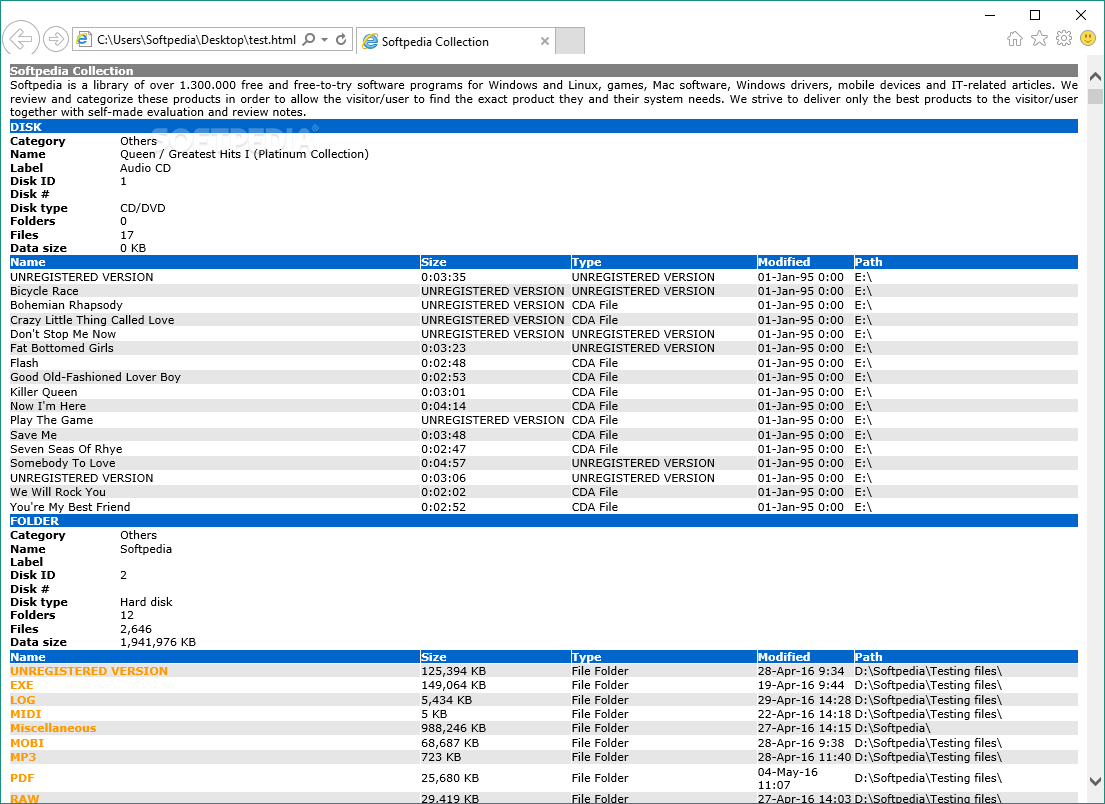Click the 0:04:57 size of Somebody To Love
This screenshot has width=1105, height=804.
click(x=443, y=463)
